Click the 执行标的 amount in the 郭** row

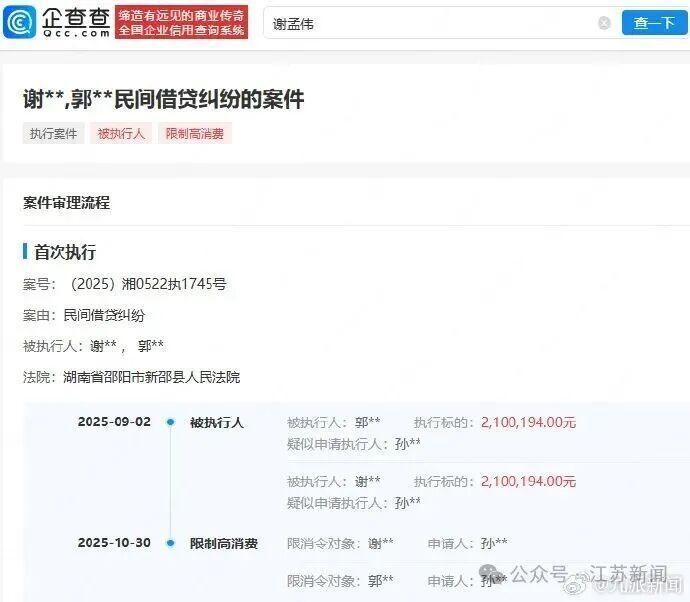tap(528, 422)
